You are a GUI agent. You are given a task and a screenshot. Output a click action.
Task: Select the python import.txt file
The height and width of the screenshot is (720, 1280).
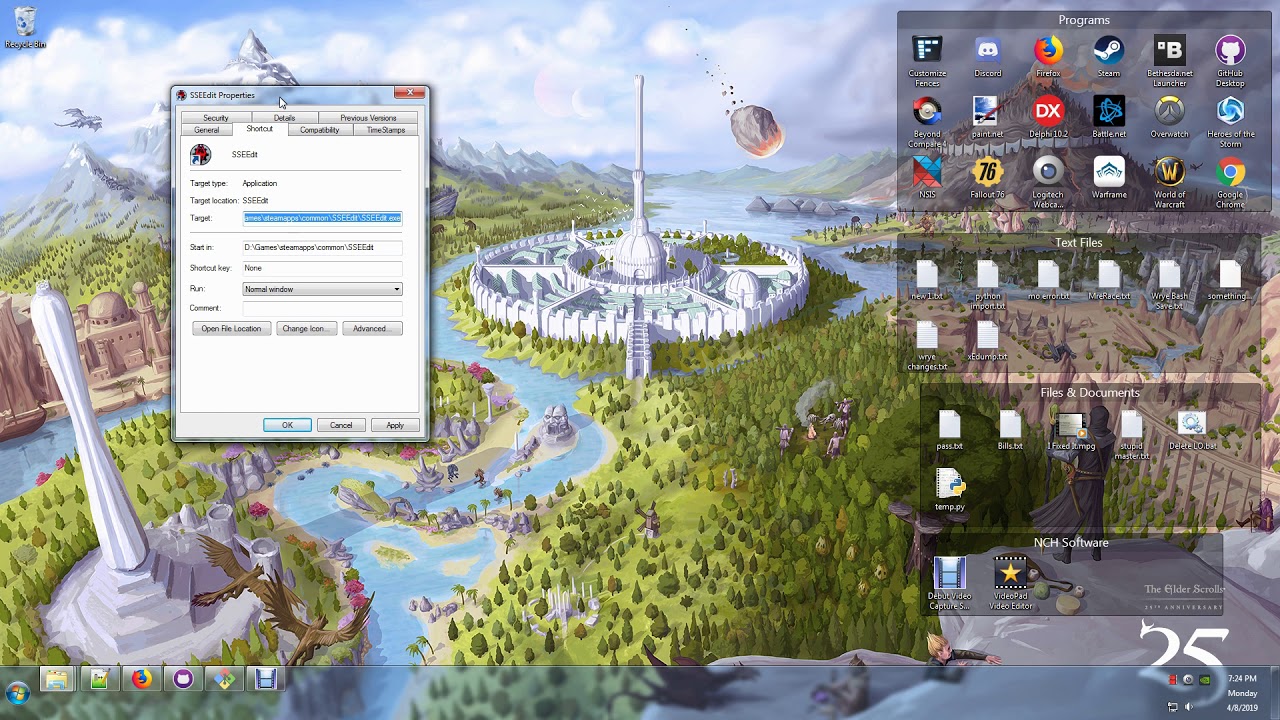click(x=987, y=285)
